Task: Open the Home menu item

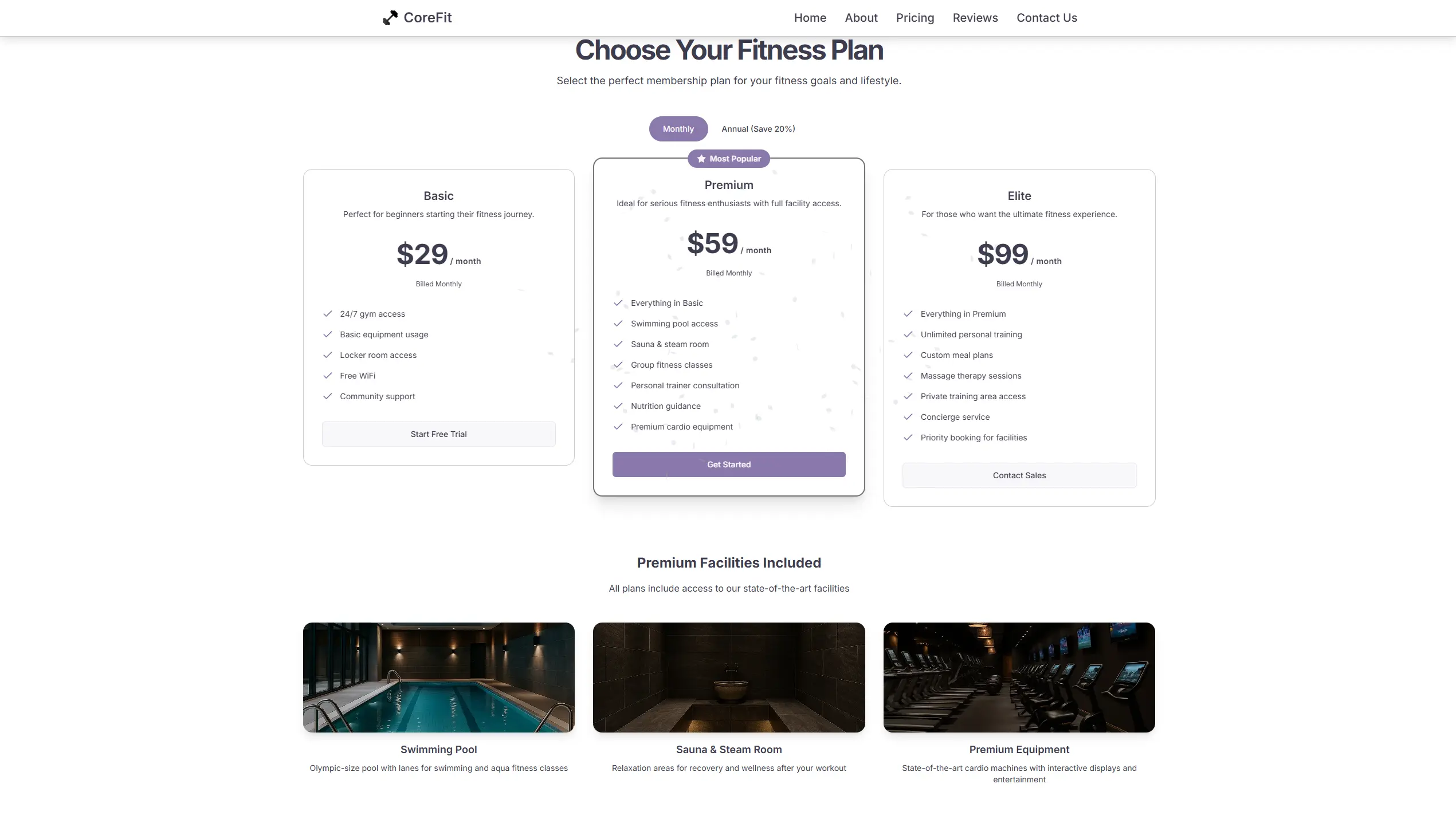Action: 810,18
